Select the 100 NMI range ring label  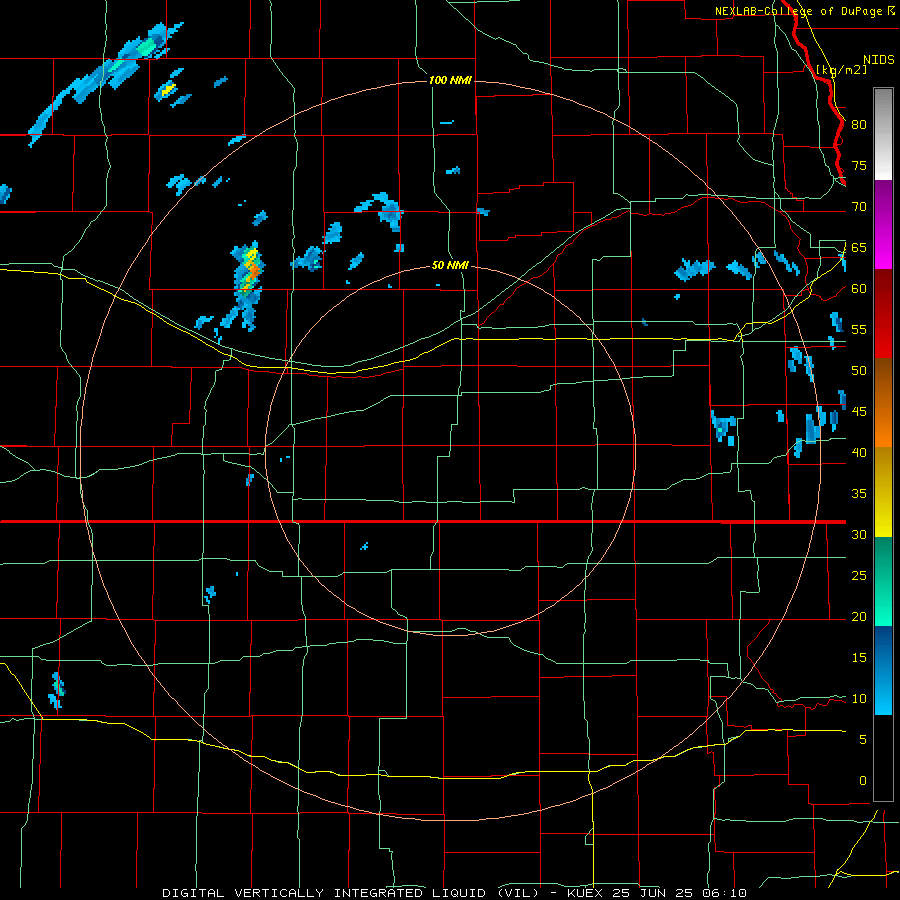(x=450, y=80)
